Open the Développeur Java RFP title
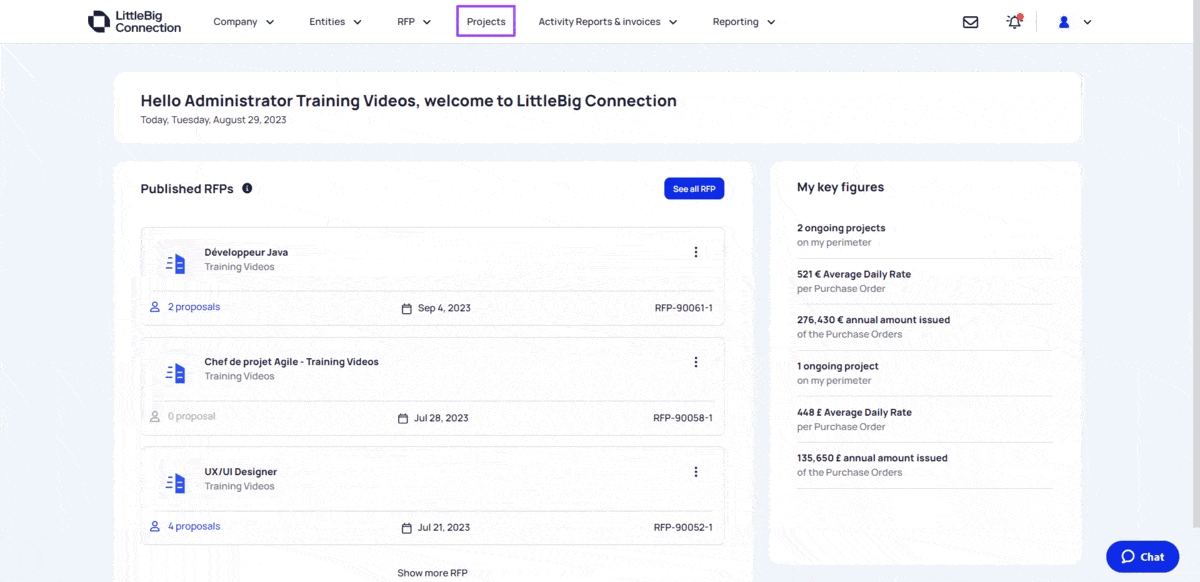 (246, 252)
